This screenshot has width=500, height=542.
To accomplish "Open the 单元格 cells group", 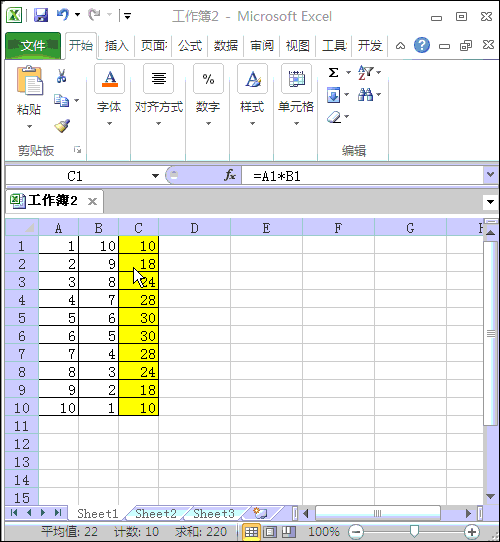I will 296,79.
